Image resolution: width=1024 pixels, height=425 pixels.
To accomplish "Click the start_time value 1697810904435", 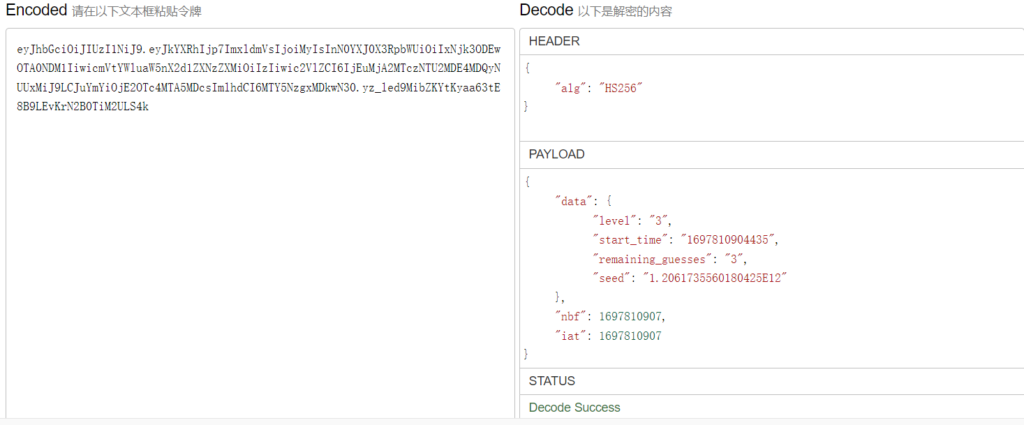I will pos(728,239).
